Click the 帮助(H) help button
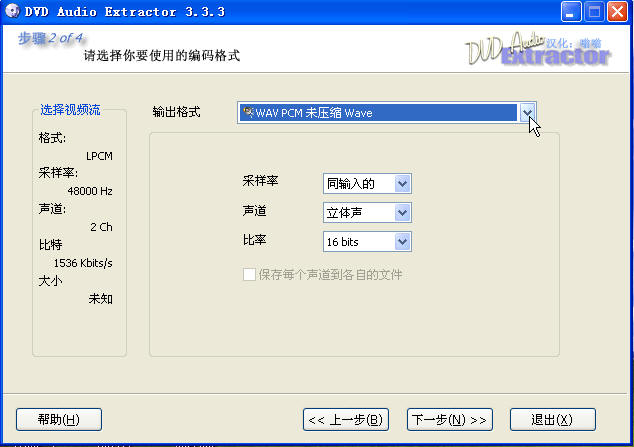 pyautogui.click(x=59, y=420)
